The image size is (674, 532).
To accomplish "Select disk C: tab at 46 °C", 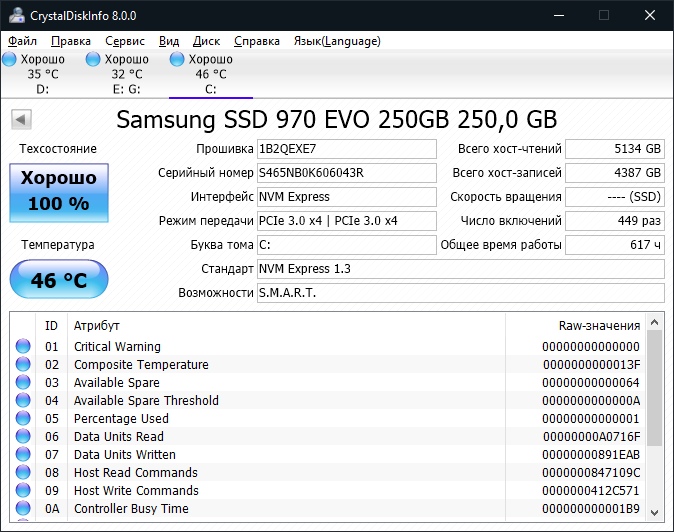I will coord(211,74).
